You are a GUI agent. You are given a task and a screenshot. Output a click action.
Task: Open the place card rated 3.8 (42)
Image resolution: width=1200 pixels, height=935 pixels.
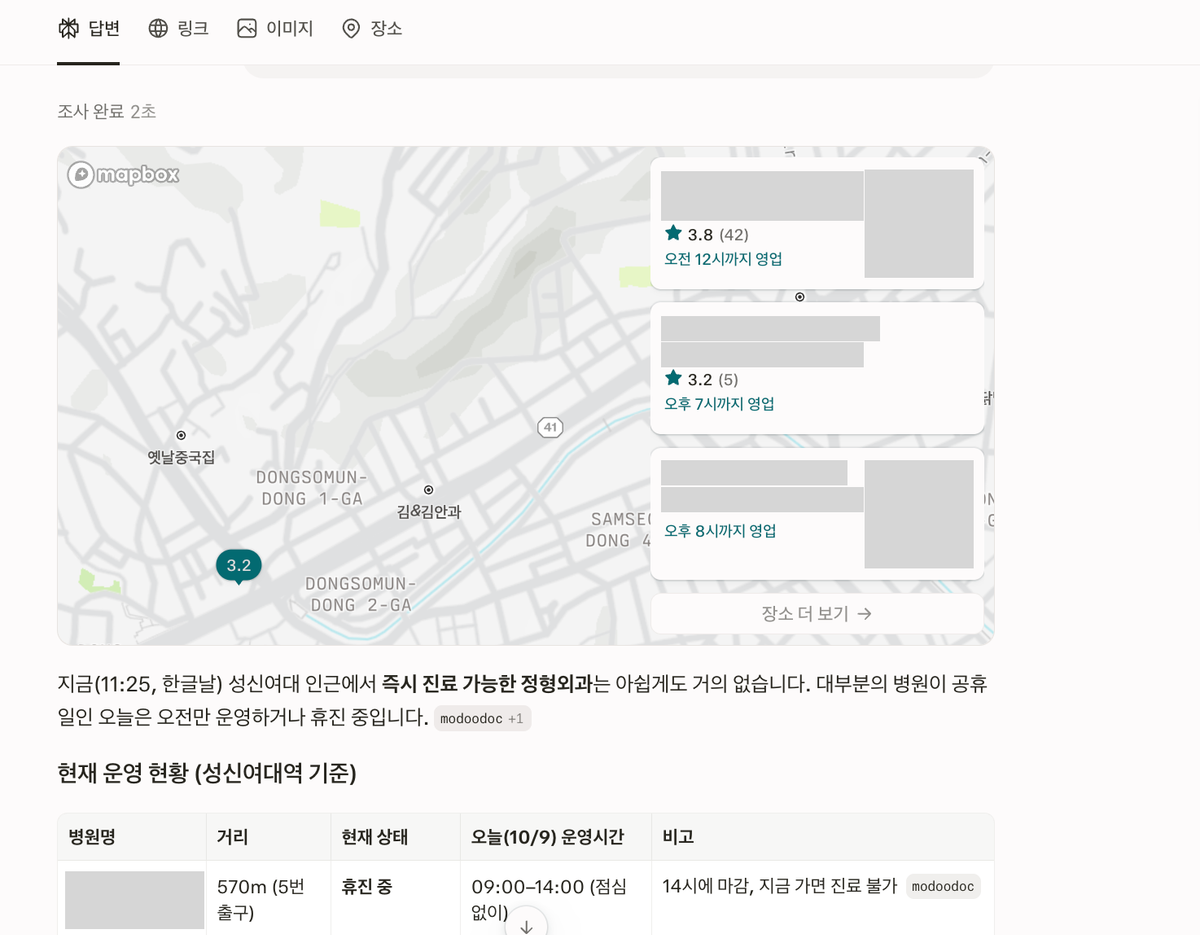pos(817,223)
